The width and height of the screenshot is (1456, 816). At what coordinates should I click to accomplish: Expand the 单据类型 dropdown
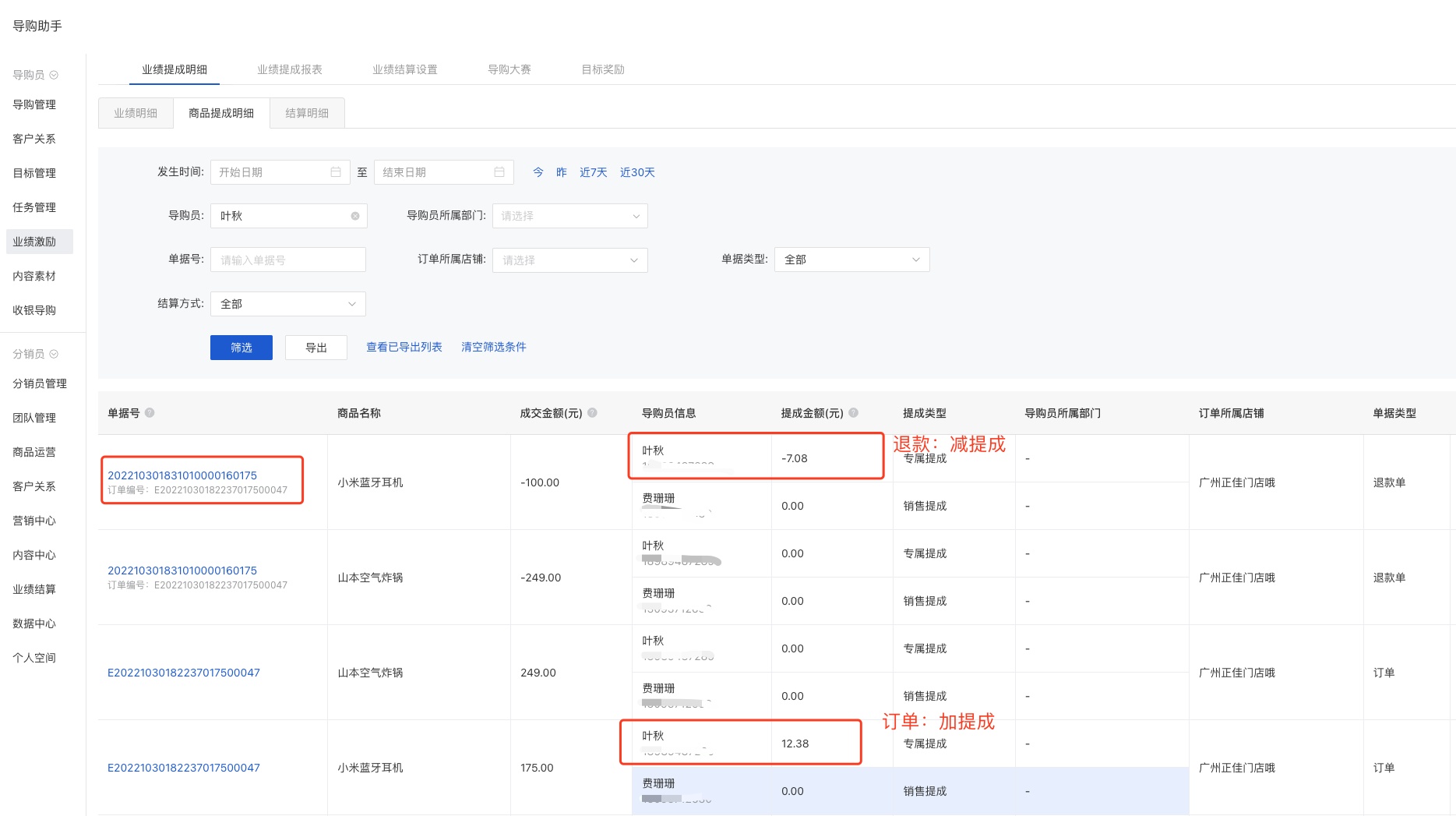click(851, 260)
